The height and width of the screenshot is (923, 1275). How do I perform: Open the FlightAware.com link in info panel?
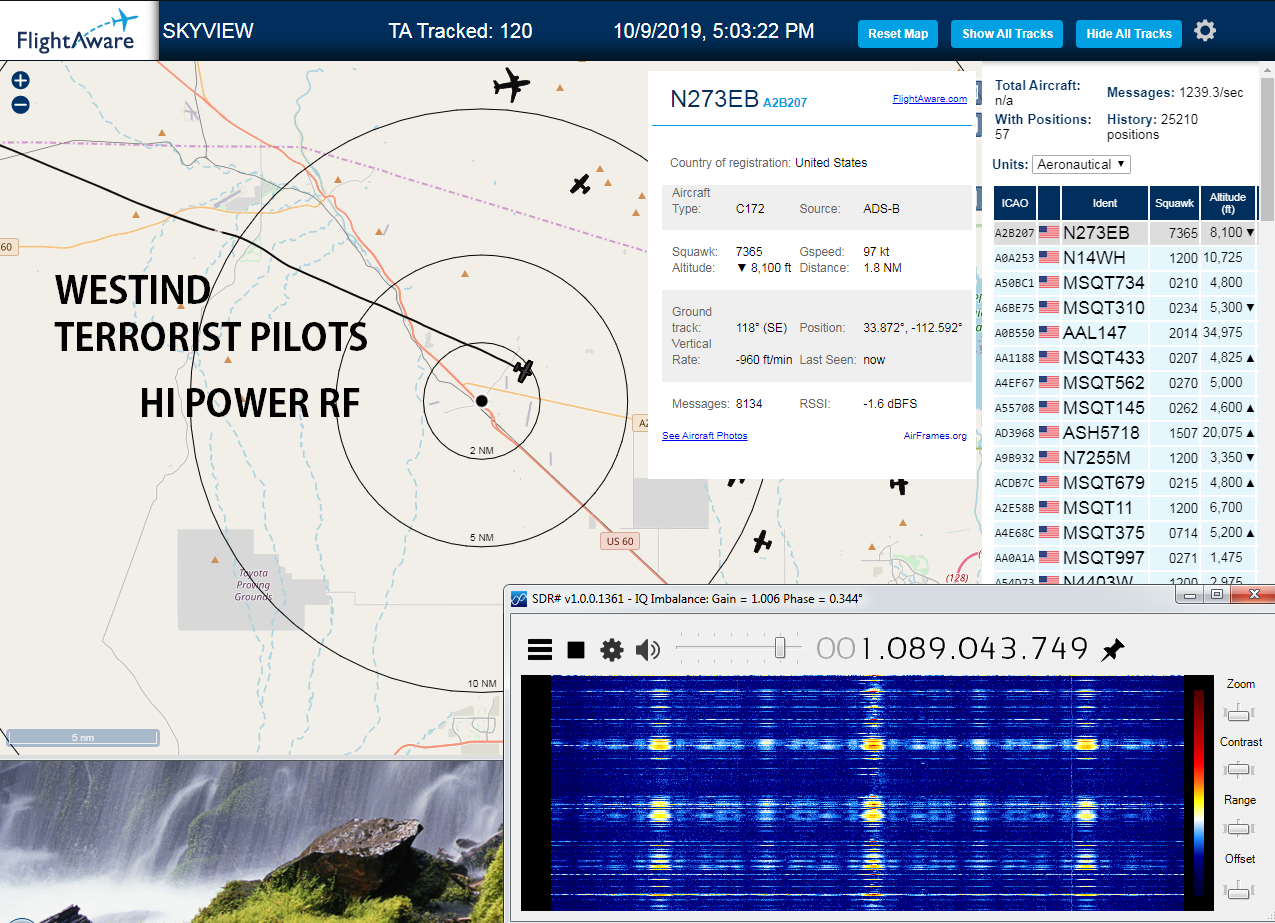[930, 98]
